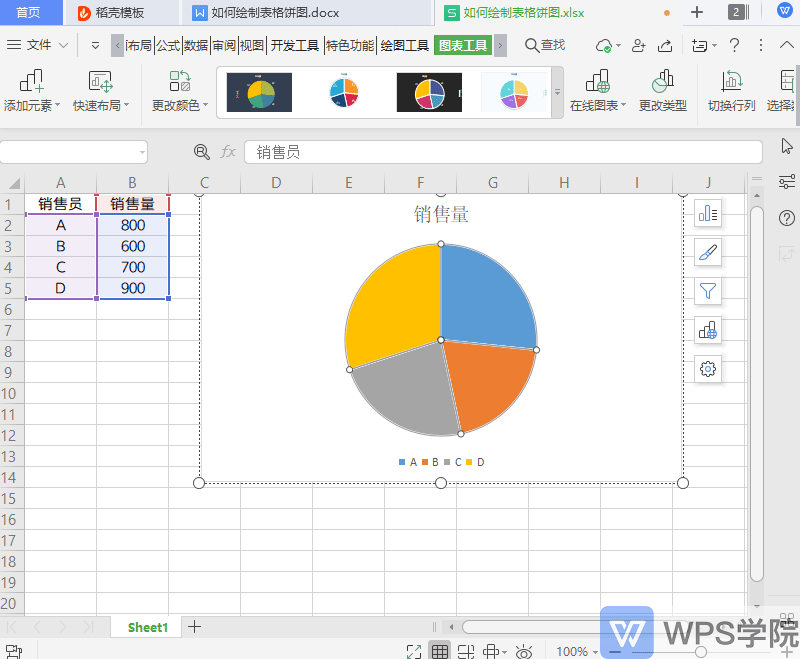Select the Sheet1 sheet tab
The width and height of the screenshot is (800, 659).
tap(148, 627)
